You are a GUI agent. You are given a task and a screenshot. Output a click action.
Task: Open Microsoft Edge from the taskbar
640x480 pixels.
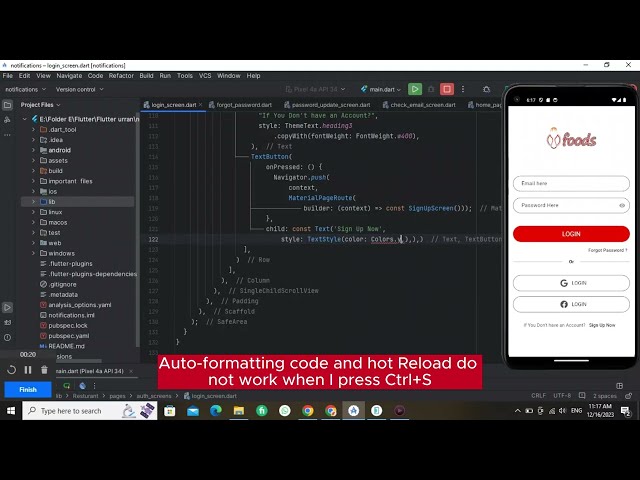(216, 411)
